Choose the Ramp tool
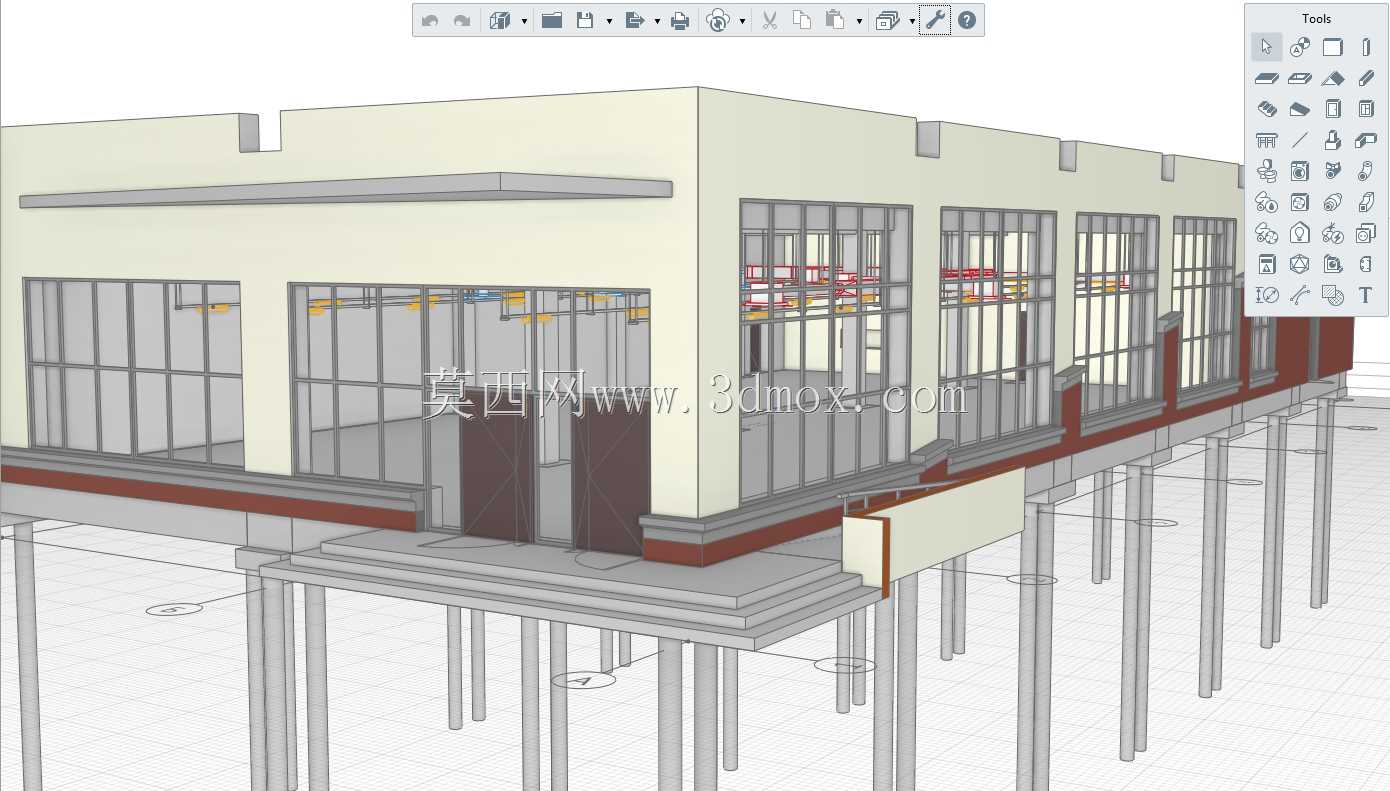 point(1299,109)
